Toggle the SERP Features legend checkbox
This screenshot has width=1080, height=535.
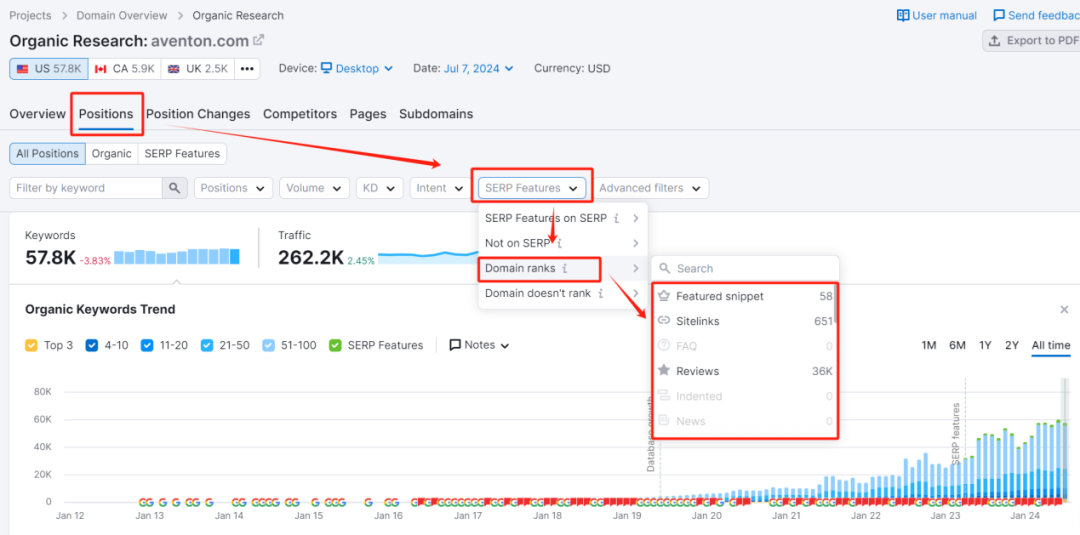(x=335, y=345)
